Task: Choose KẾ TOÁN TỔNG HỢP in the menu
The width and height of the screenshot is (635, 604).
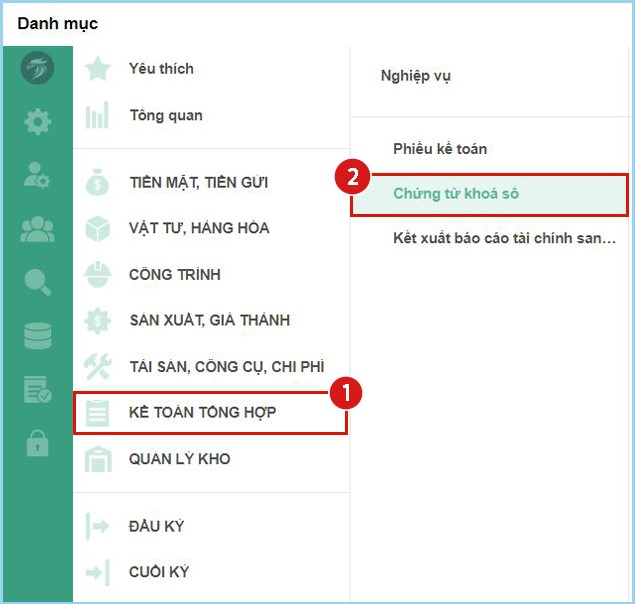Action: pos(202,413)
